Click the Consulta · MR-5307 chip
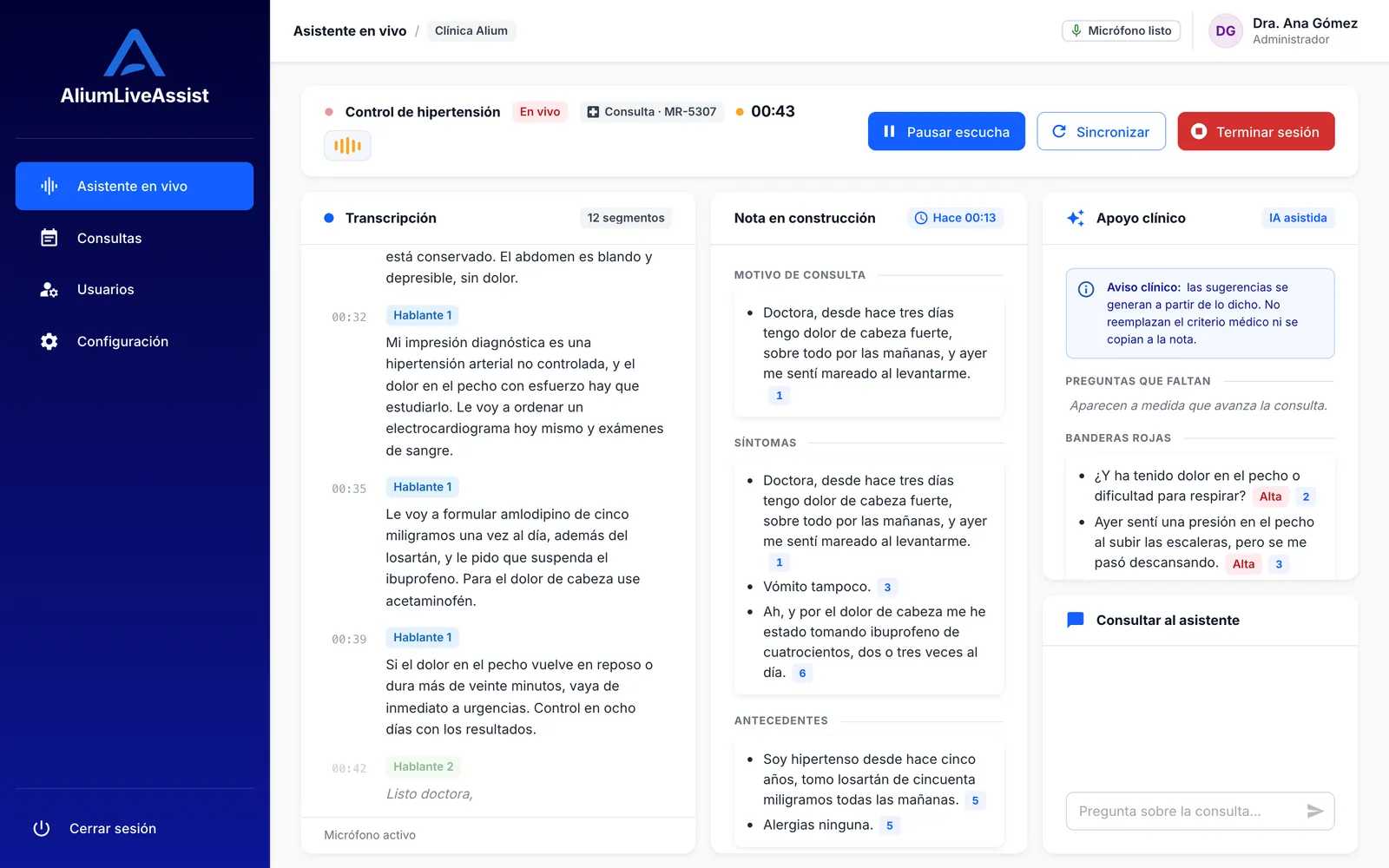 pos(652,111)
